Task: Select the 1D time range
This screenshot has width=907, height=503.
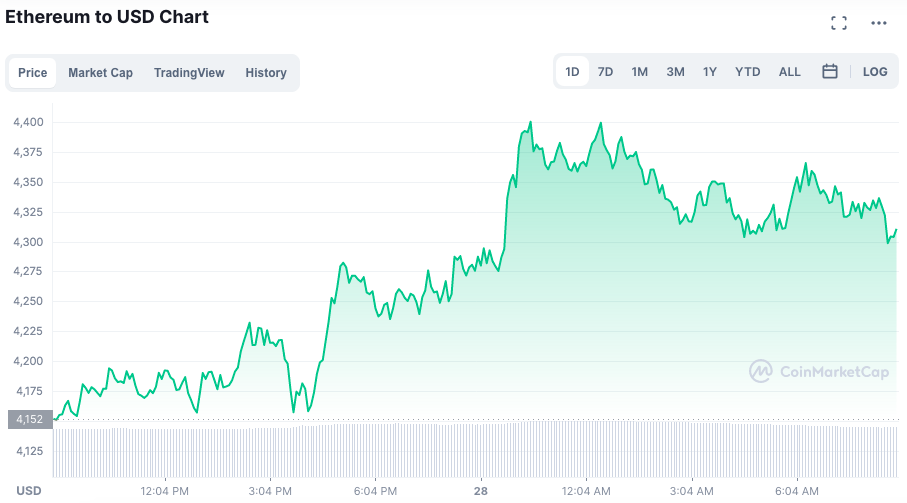Action: (572, 72)
